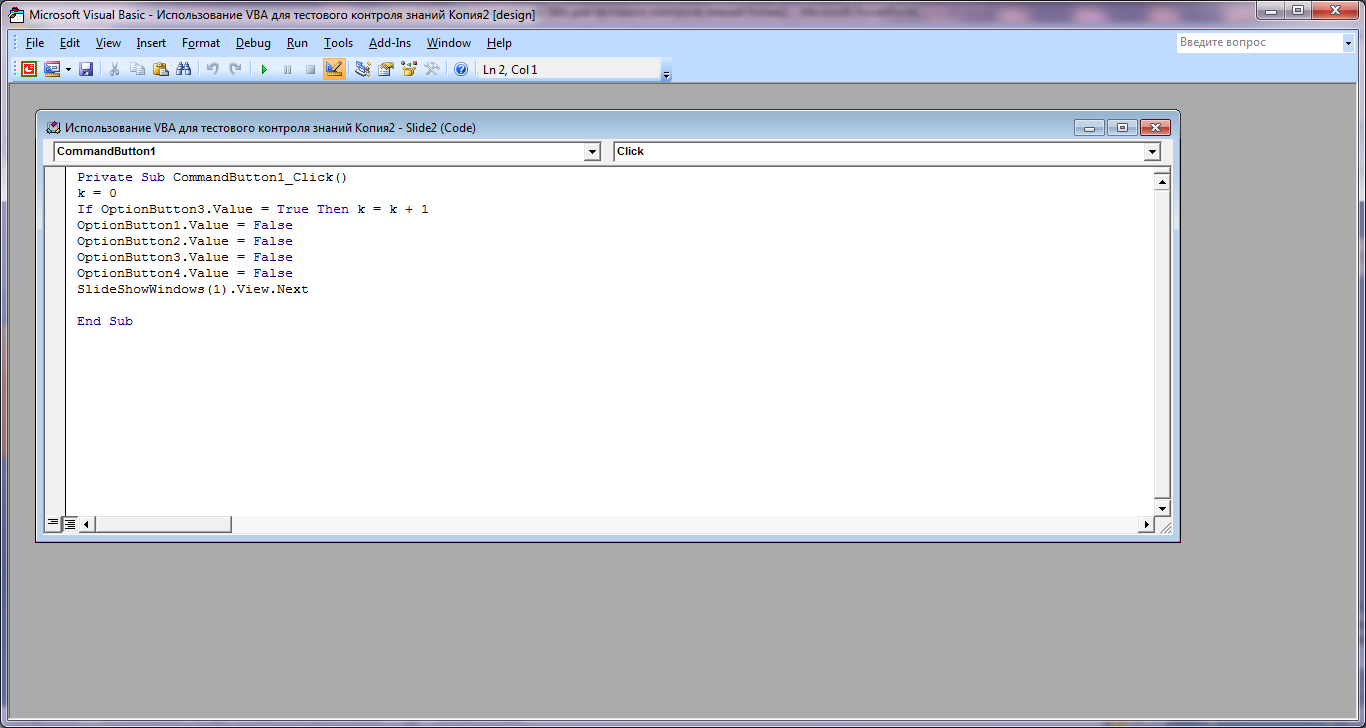The width and height of the screenshot is (1366, 728).
Task: Open the Format menu
Action: pos(201,43)
